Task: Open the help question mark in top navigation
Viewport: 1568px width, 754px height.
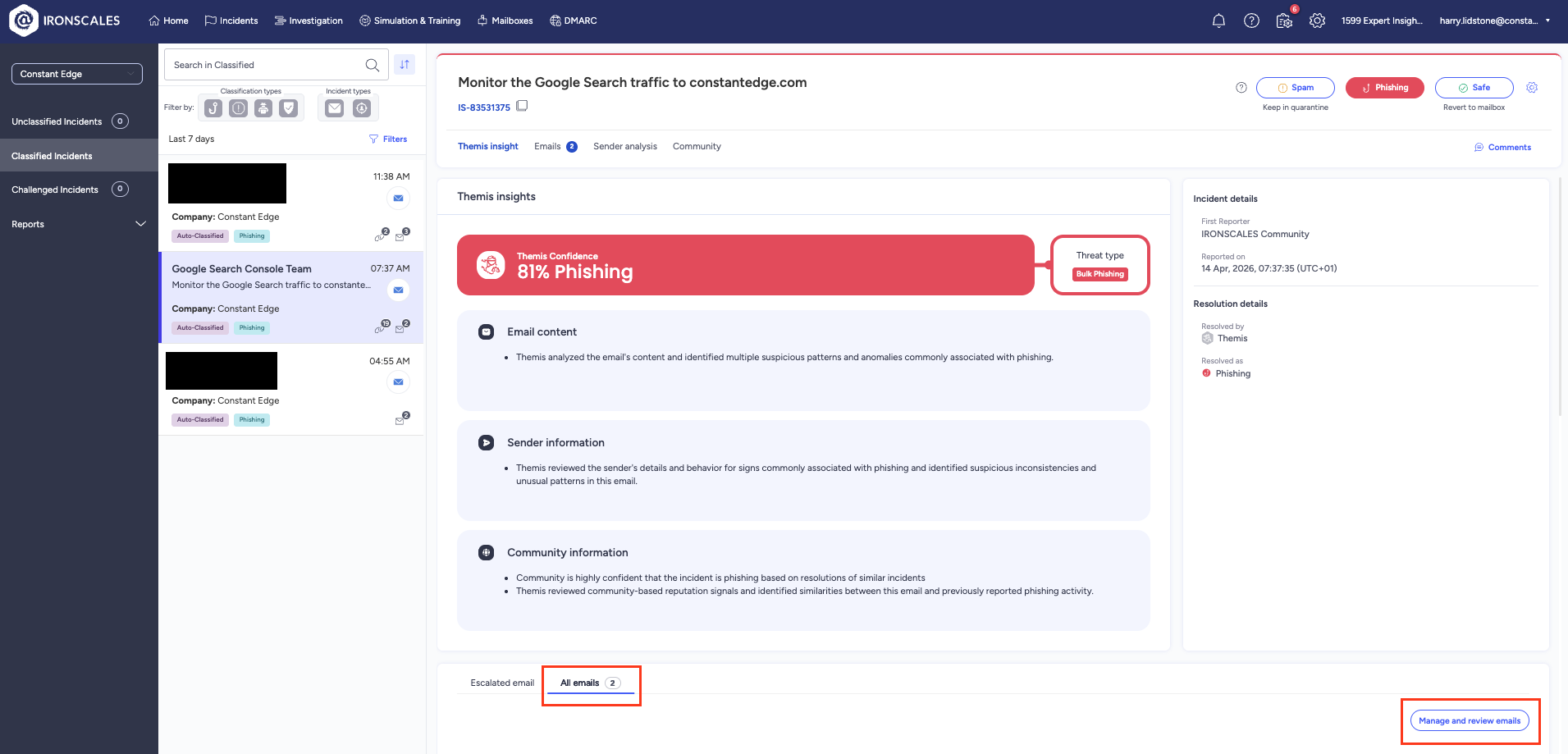Action: (1251, 21)
